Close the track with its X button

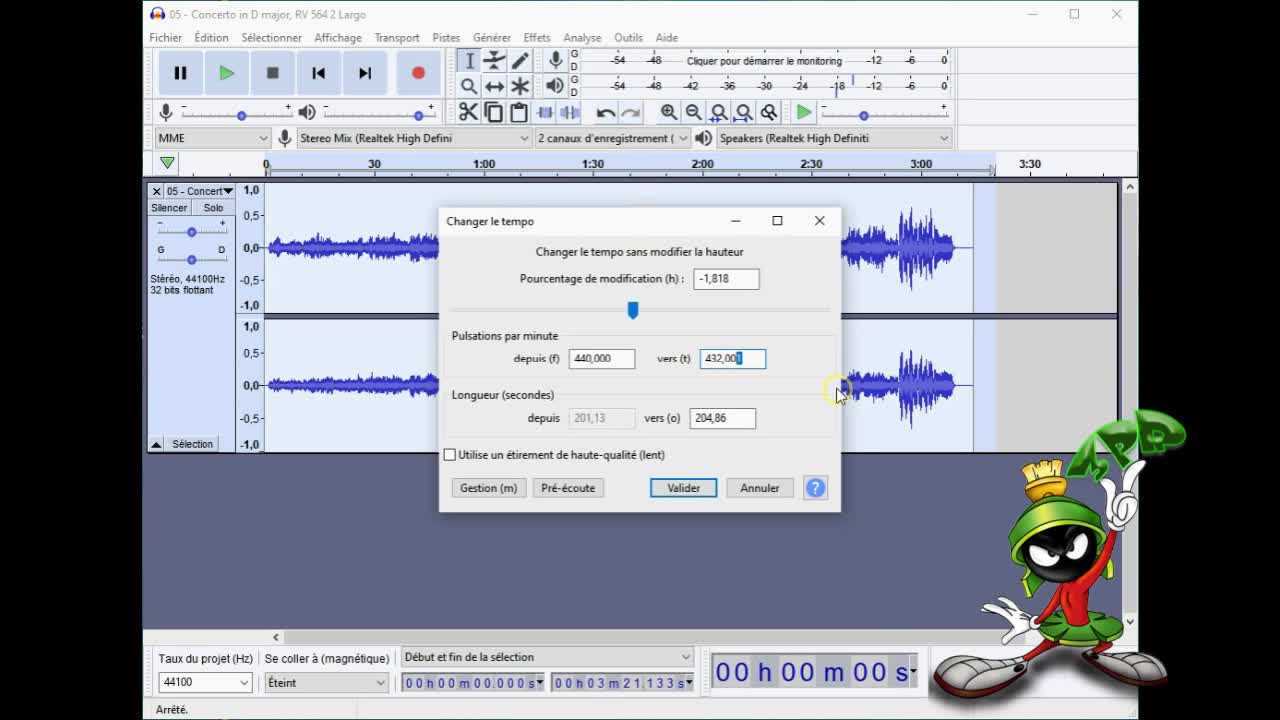pos(156,191)
